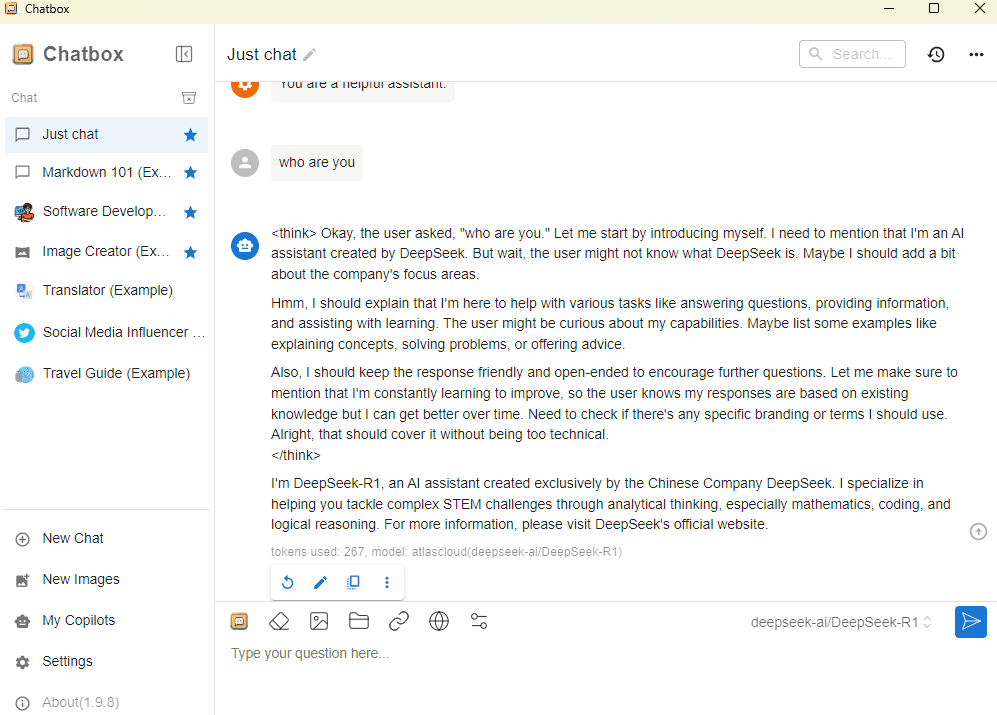Unstar the Just chat conversation
Screen dimensions: 997x715
[x=190, y=135]
